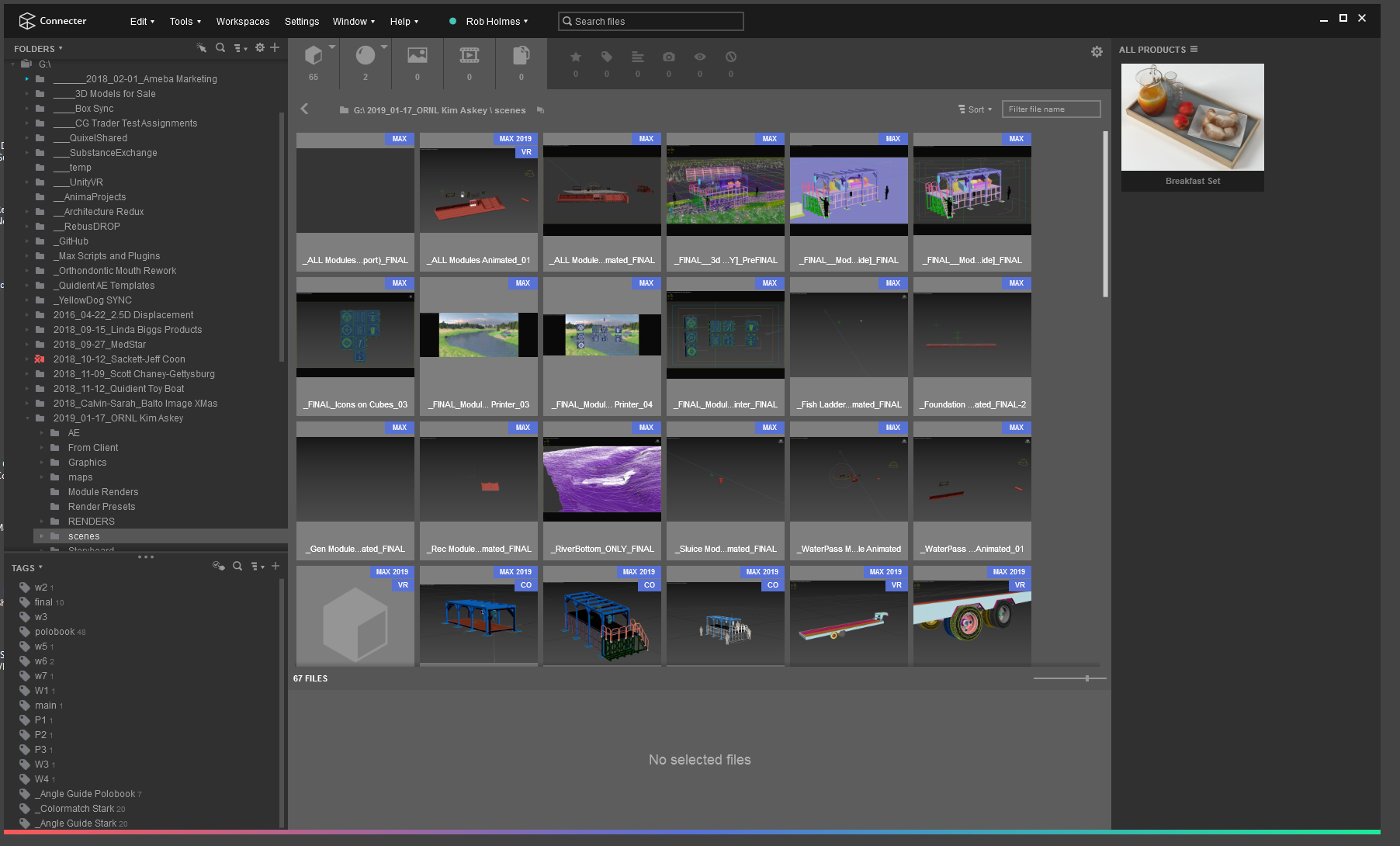Open Tags panel list view dropdown
Image resolution: width=1400 pixels, height=846 pixels.
tap(258, 567)
